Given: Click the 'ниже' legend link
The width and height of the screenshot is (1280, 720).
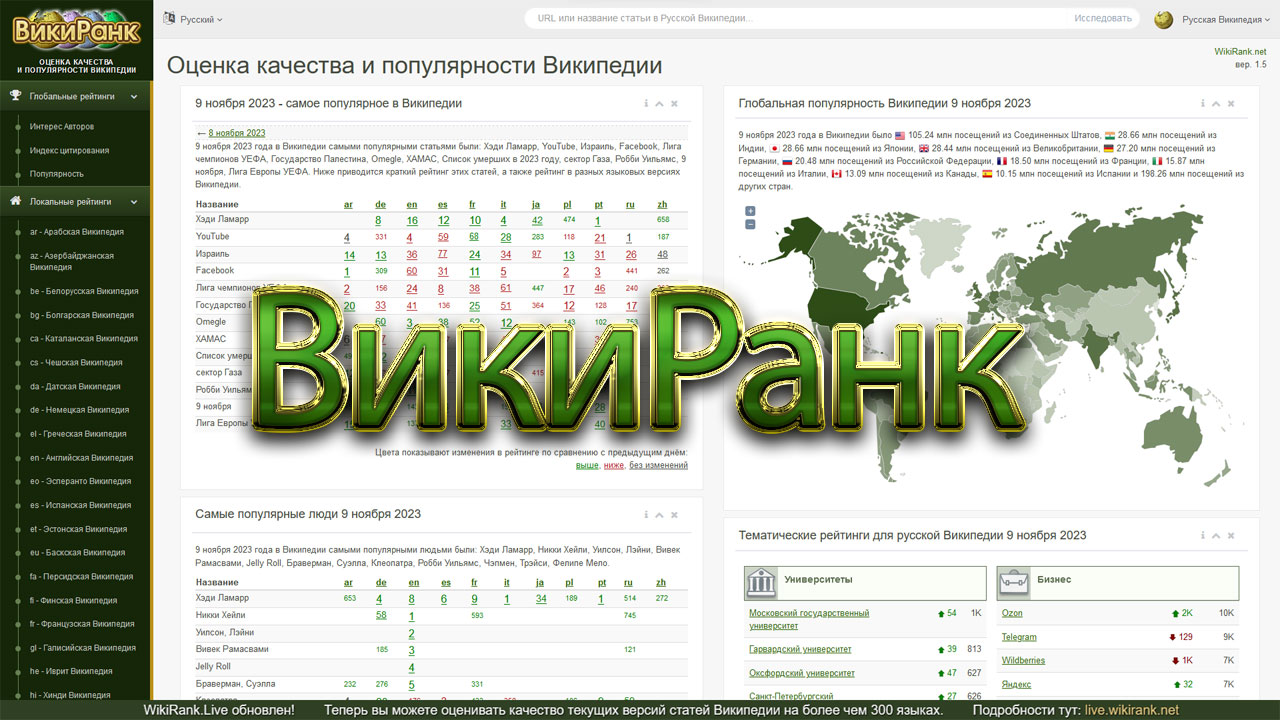Looking at the screenshot, I should (x=614, y=465).
